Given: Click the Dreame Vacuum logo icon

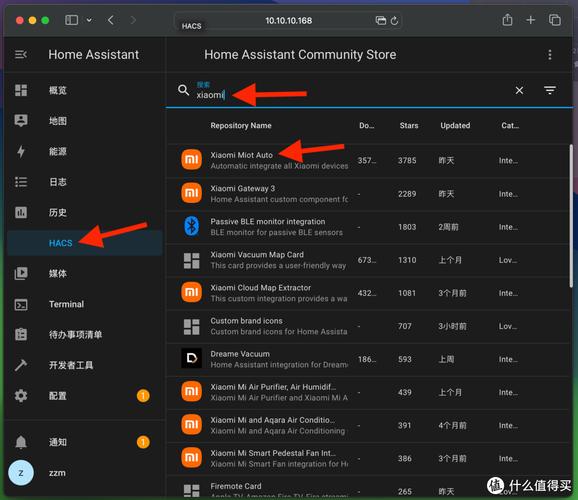Looking at the screenshot, I should pos(191,358).
